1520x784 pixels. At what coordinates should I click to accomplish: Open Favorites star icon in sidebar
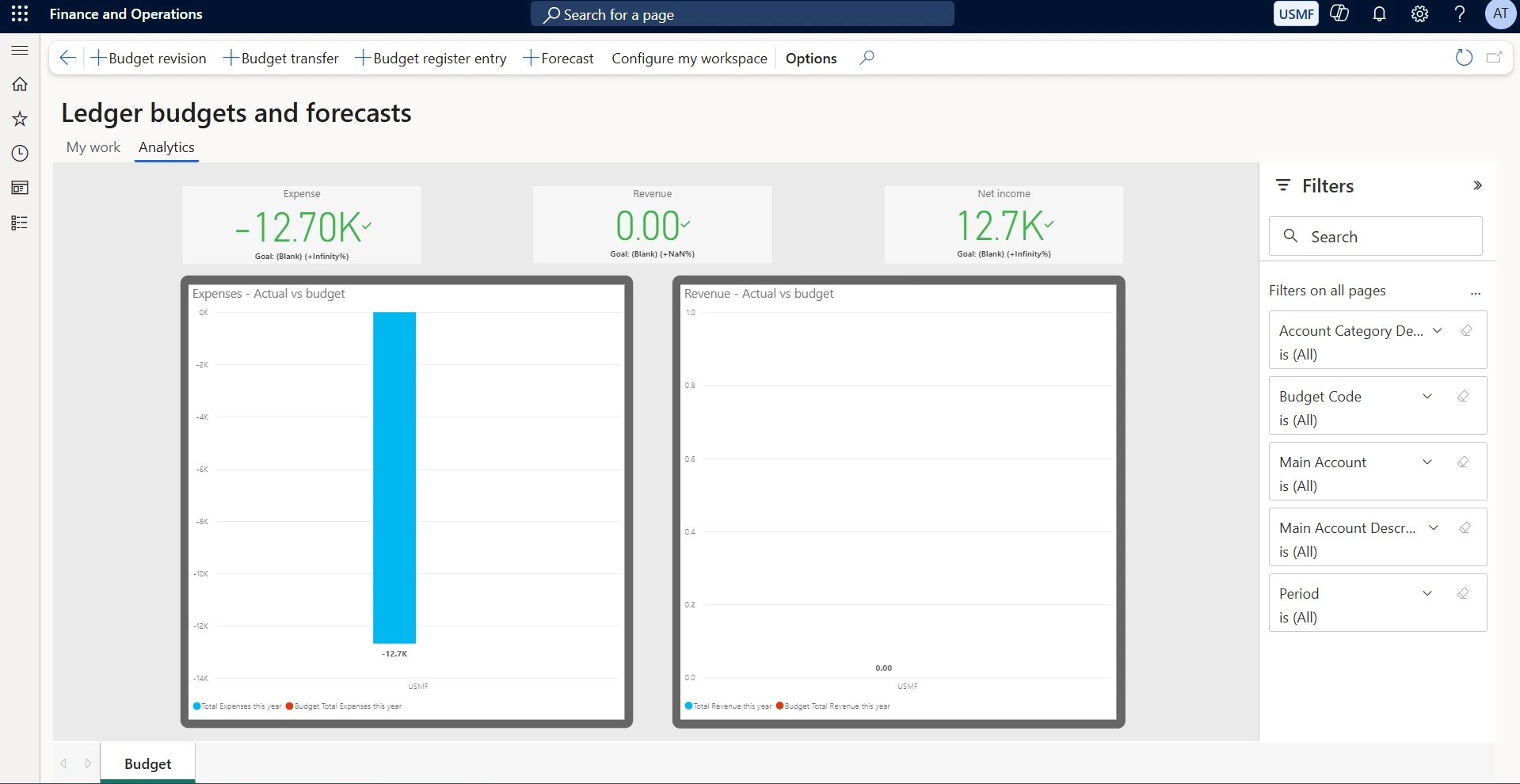pyautogui.click(x=20, y=119)
